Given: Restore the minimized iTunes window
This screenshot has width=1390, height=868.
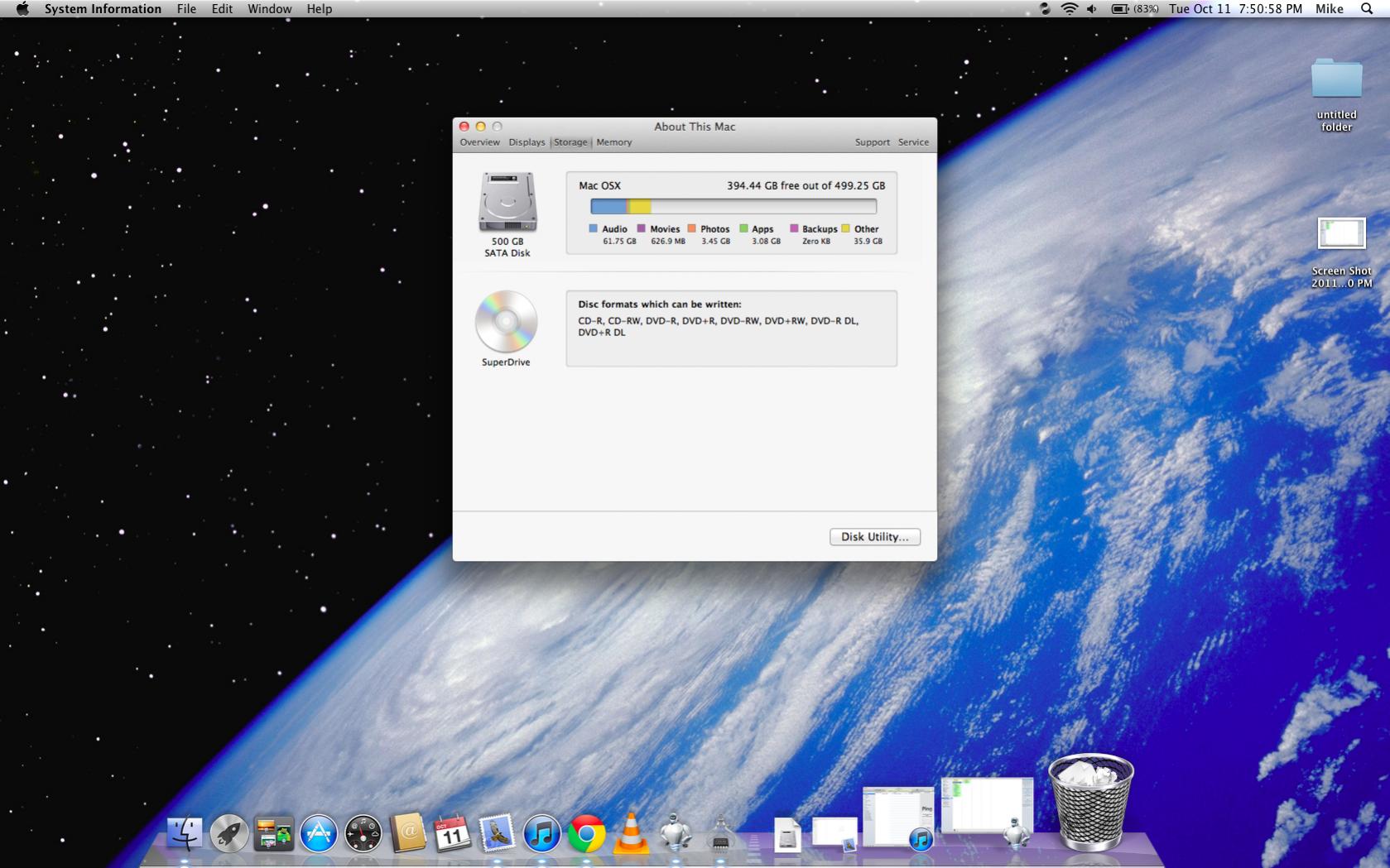Looking at the screenshot, I should 898,818.
